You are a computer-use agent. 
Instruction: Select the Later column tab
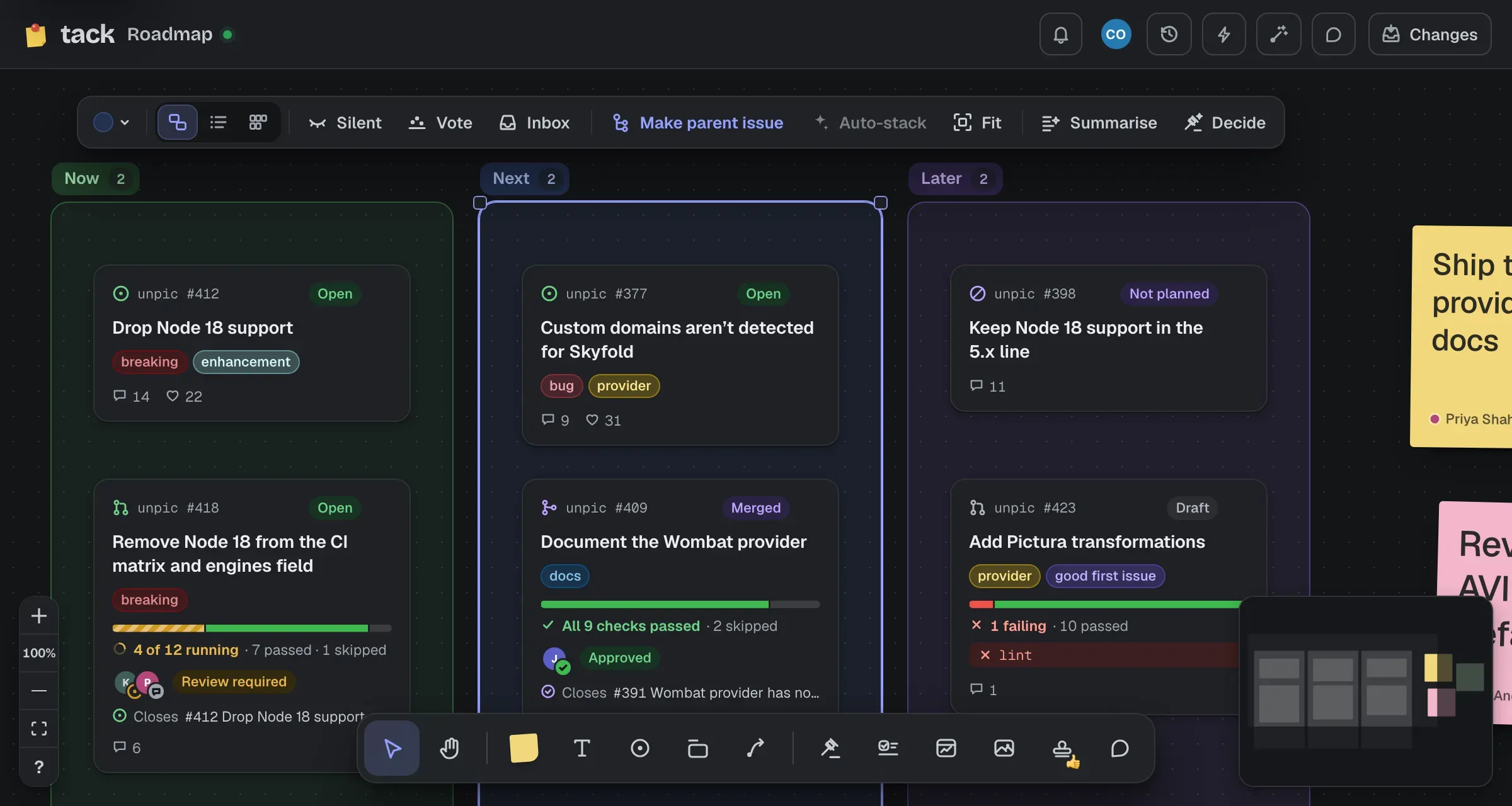coord(954,178)
